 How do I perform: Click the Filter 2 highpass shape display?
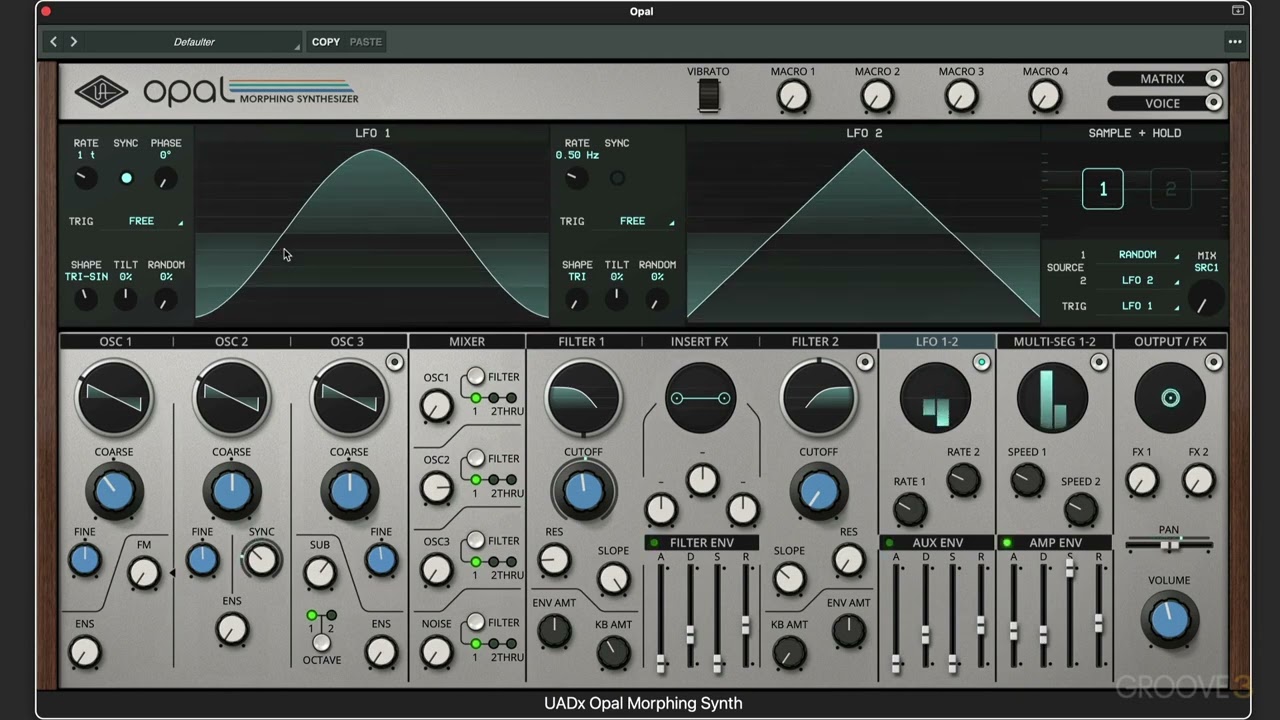[x=818, y=397]
